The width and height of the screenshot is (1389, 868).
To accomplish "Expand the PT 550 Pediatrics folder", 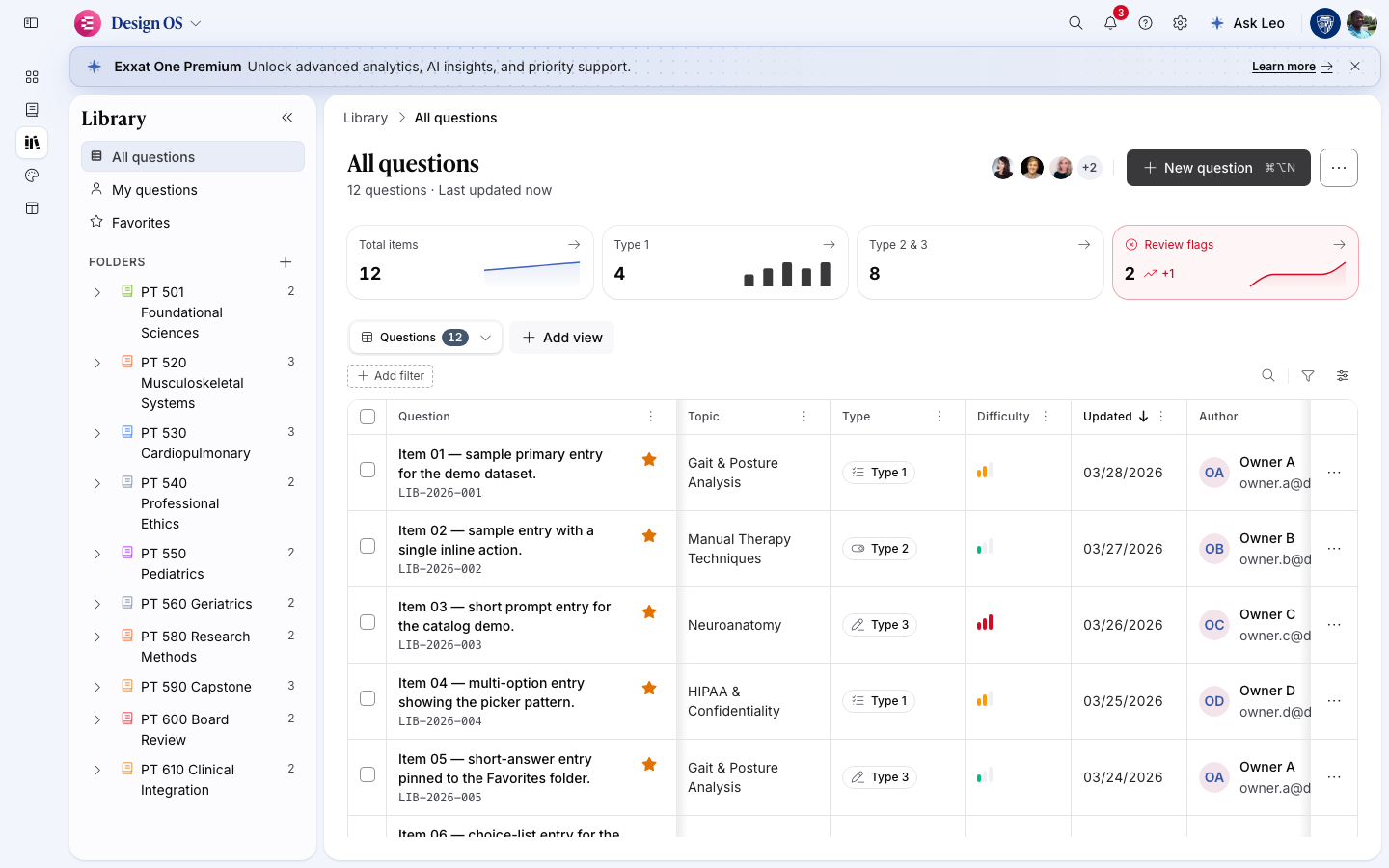I will pyautogui.click(x=97, y=554).
